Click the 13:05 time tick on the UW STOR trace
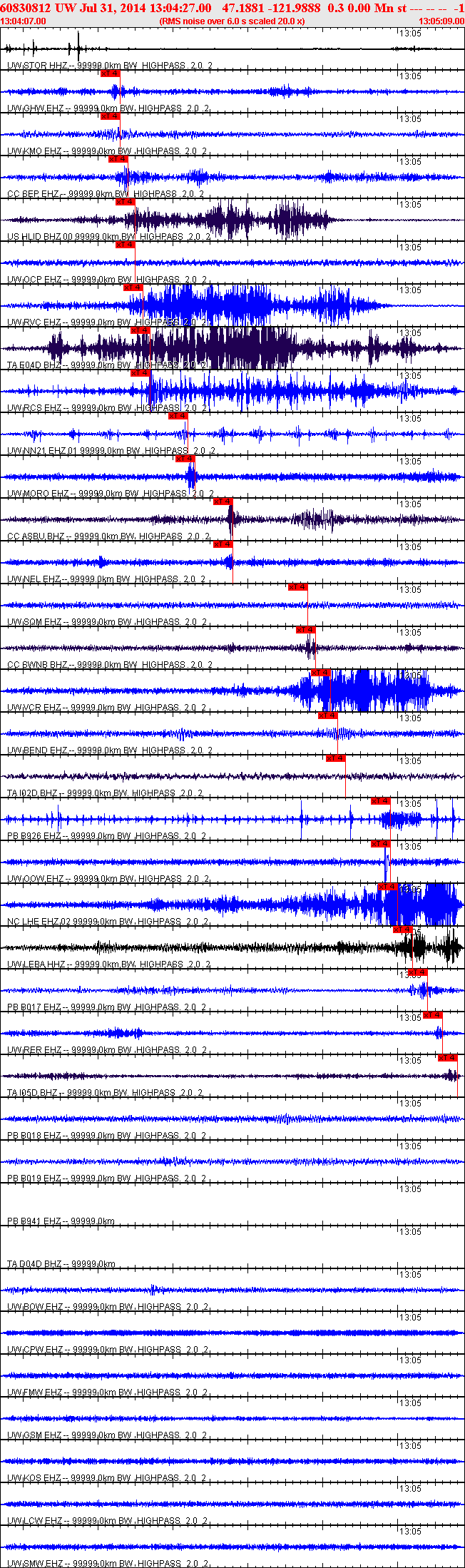 [x=409, y=34]
